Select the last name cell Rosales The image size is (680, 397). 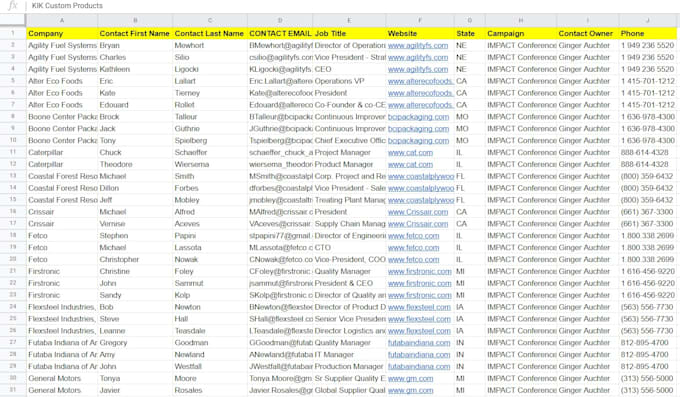(x=210, y=390)
